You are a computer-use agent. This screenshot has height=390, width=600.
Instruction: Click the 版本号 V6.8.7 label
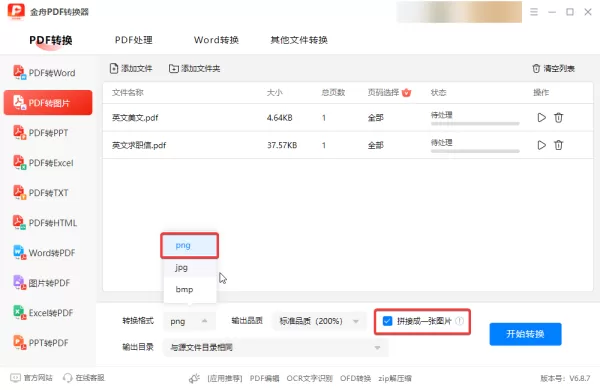(x=565, y=378)
